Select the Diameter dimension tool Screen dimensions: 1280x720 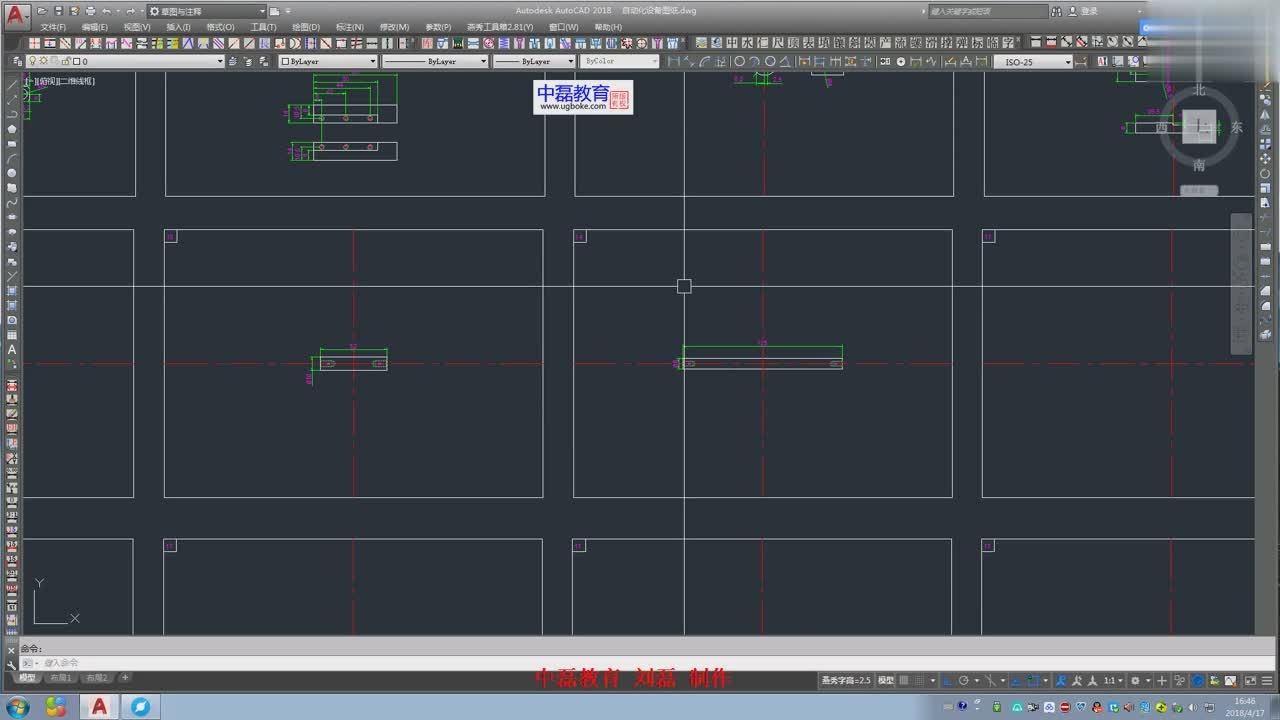pos(770,61)
